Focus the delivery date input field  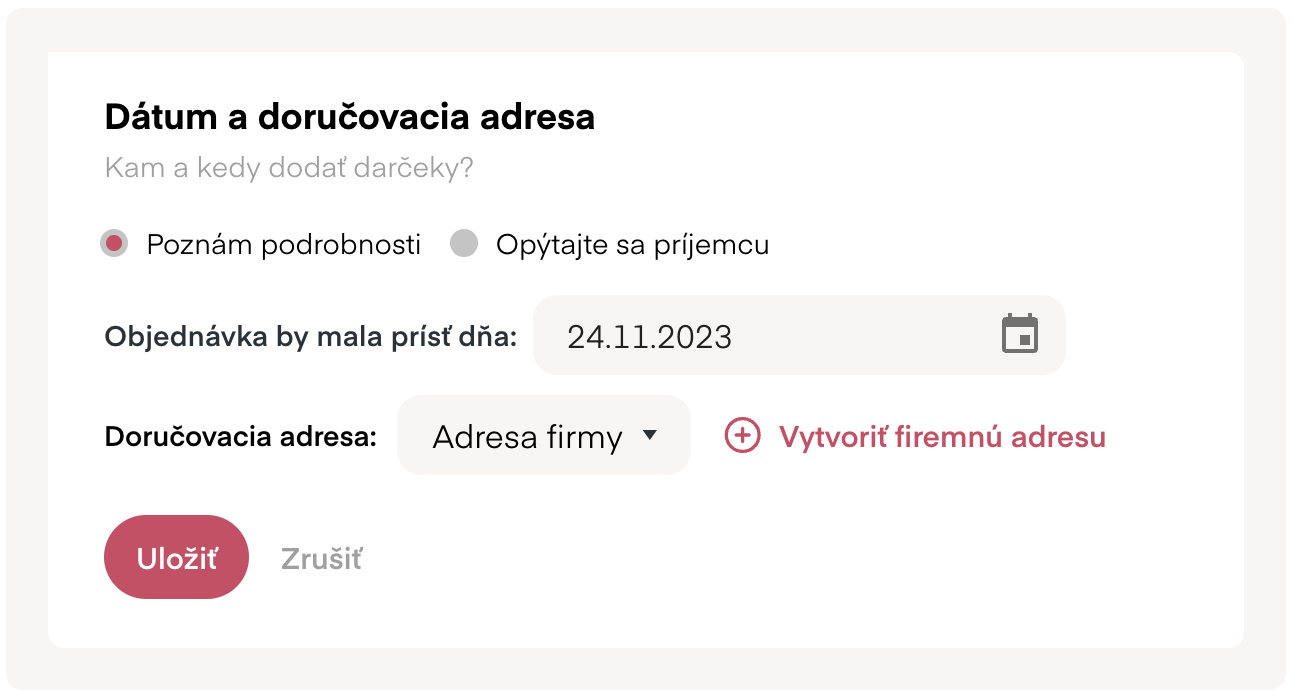point(799,335)
